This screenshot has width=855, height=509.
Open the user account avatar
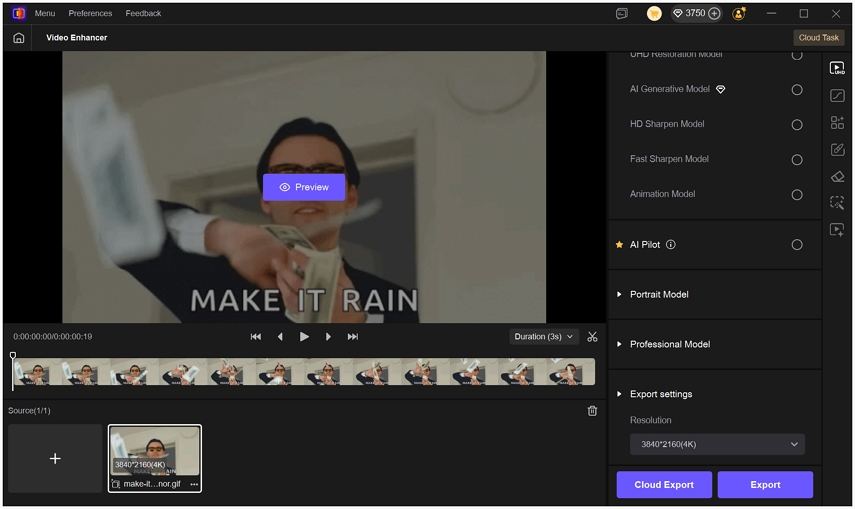[x=739, y=14]
